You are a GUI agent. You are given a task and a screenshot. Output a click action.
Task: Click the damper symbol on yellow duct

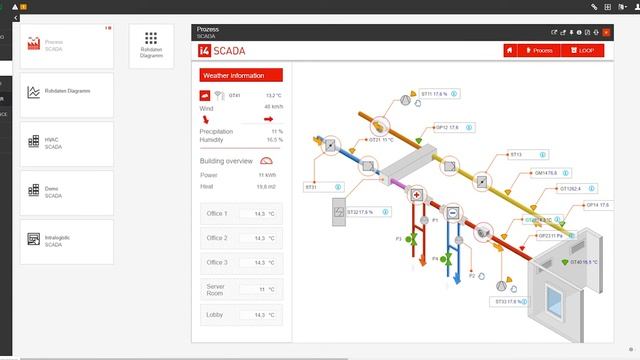point(482,181)
